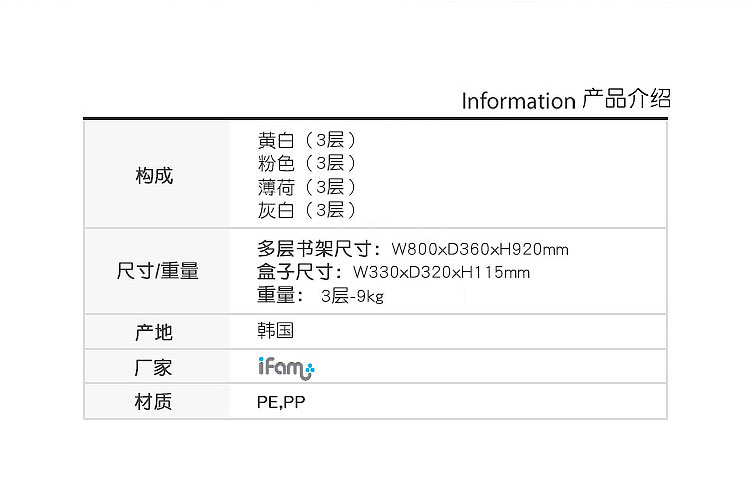Image resolution: width=750 pixels, height=477 pixels.
Task: Click the "Information" heading word
Action: tap(518, 101)
